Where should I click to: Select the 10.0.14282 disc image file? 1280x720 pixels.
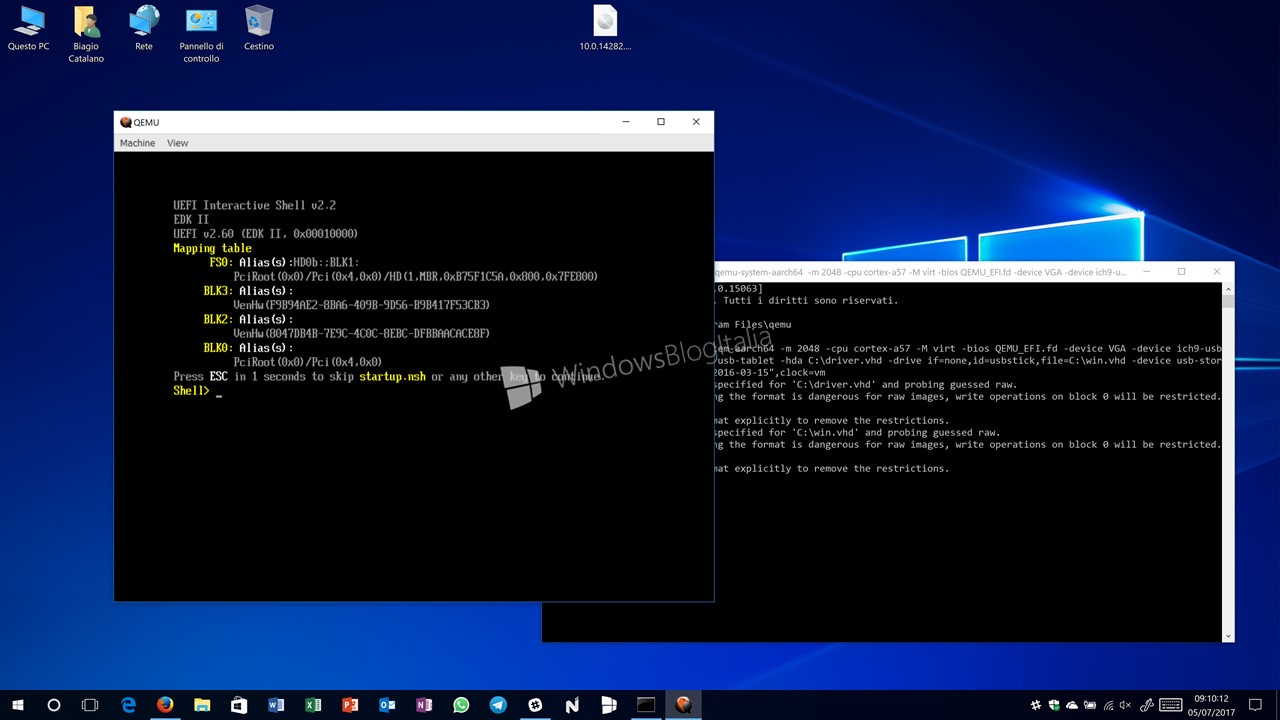[x=605, y=28]
